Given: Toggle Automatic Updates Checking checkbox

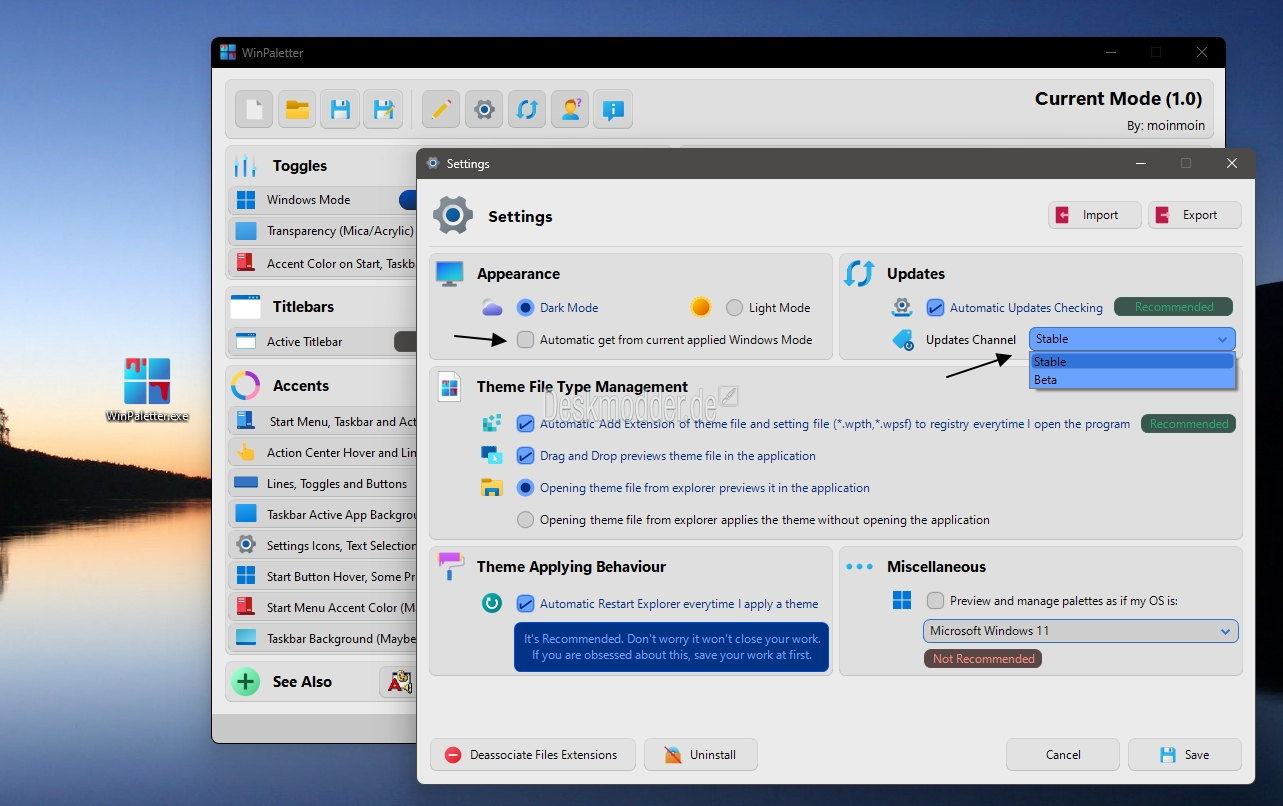Looking at the screenshot, I should click(936, 308).
